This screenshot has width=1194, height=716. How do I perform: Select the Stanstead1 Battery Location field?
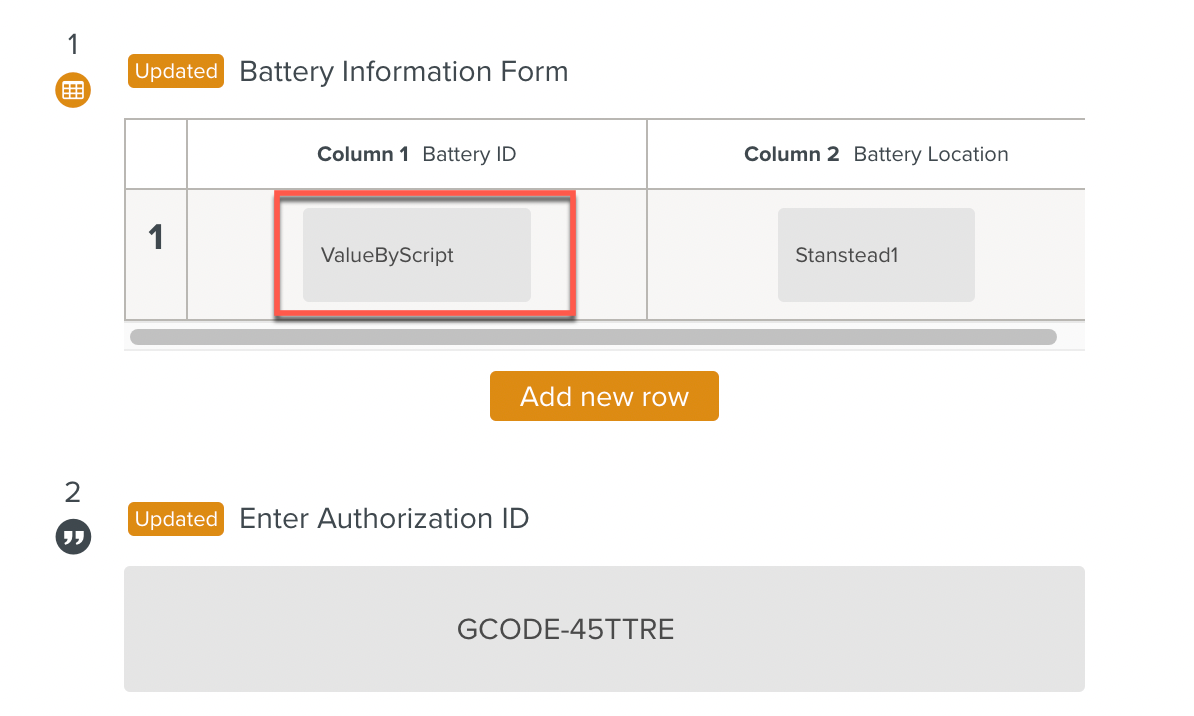[876, 255]
